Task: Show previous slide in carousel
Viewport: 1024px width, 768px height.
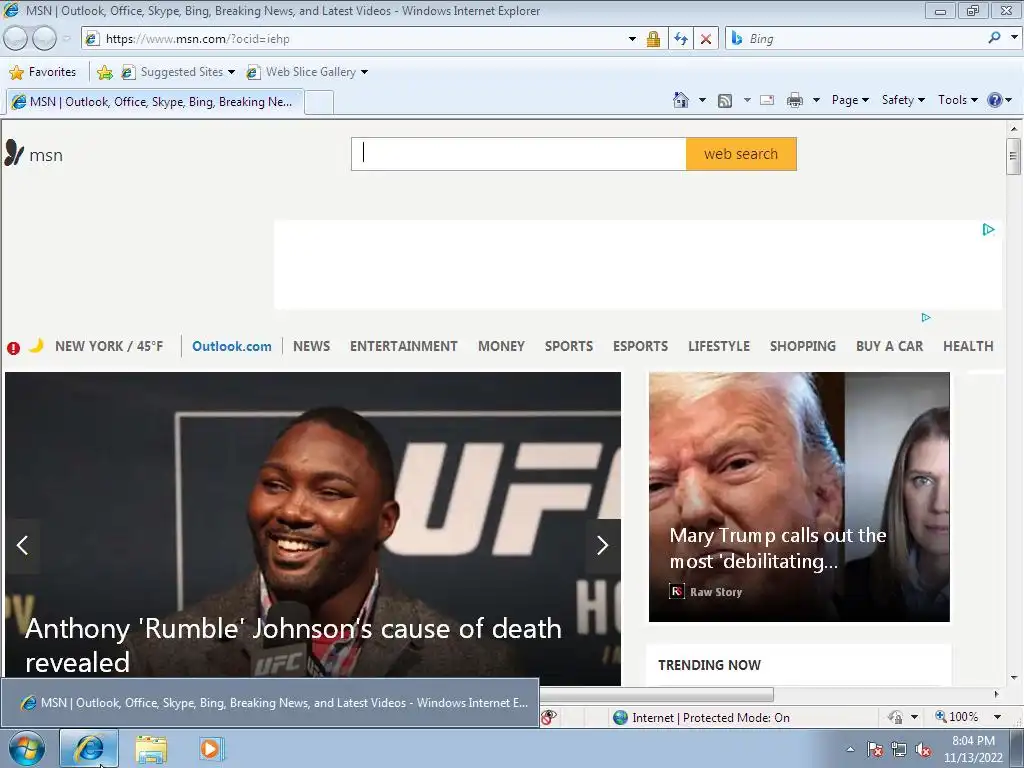Action: tap(22, 545)
